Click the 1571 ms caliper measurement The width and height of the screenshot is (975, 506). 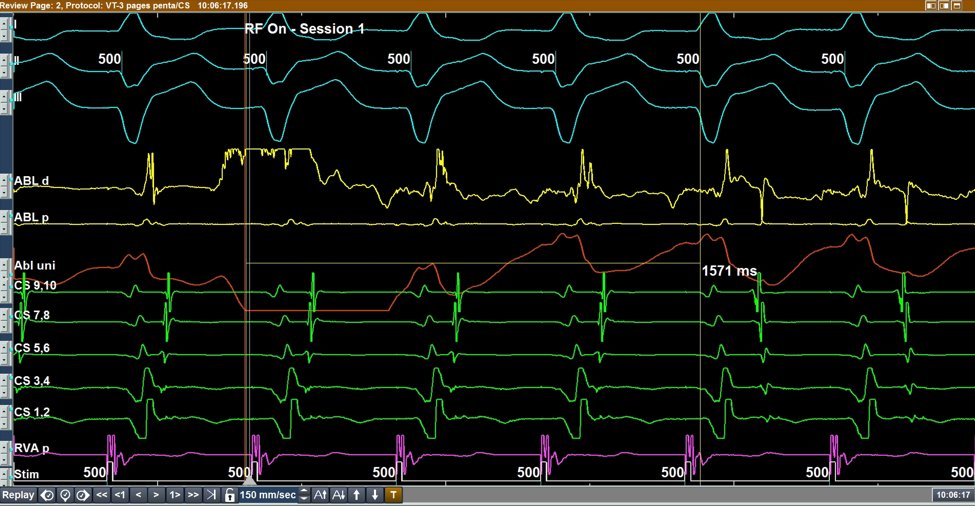[729, 271]
